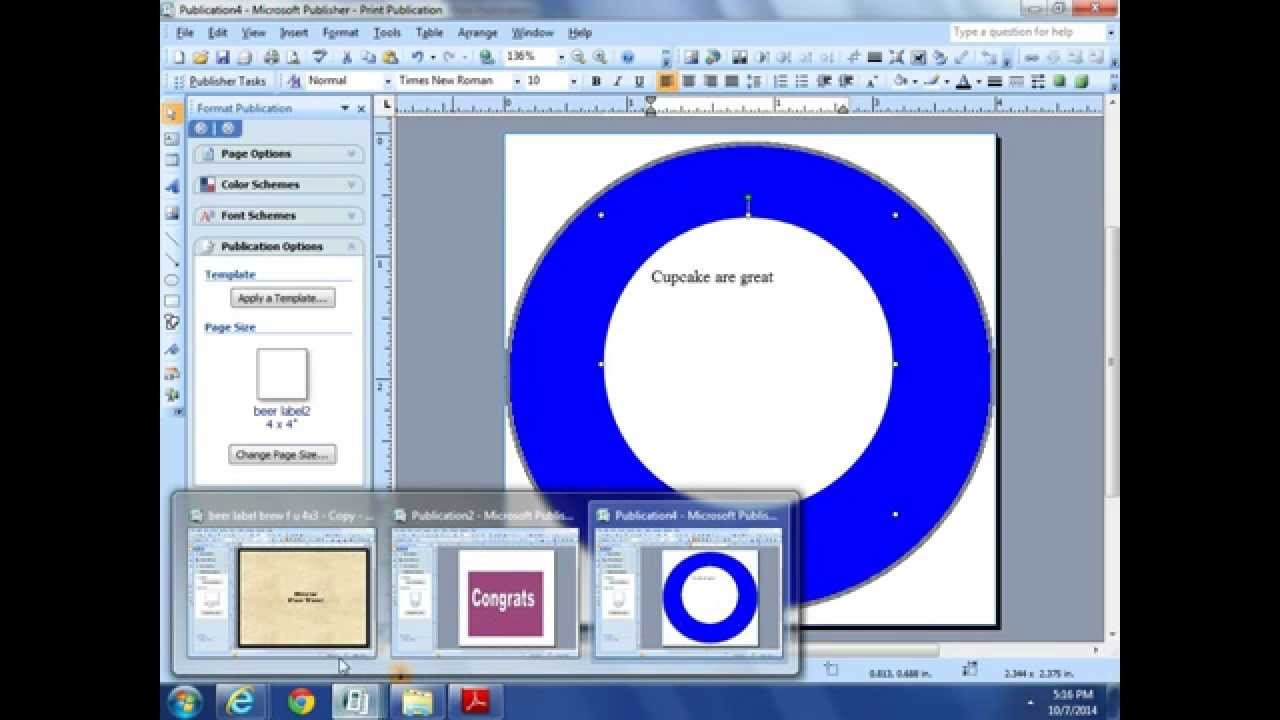Open the zoom percentage dropdown
Screen dimensions: 1280x720
[x=561, y=57]
